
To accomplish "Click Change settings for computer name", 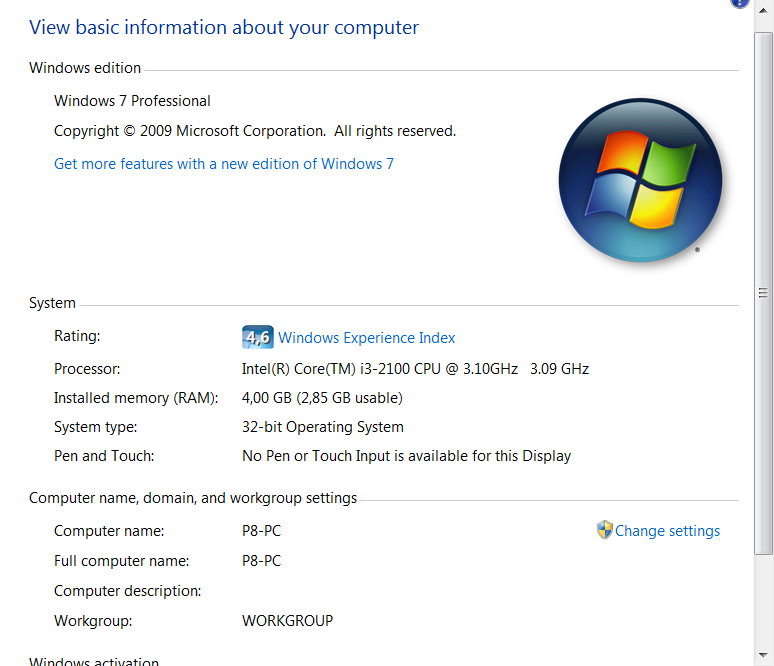I will [667, 531].
